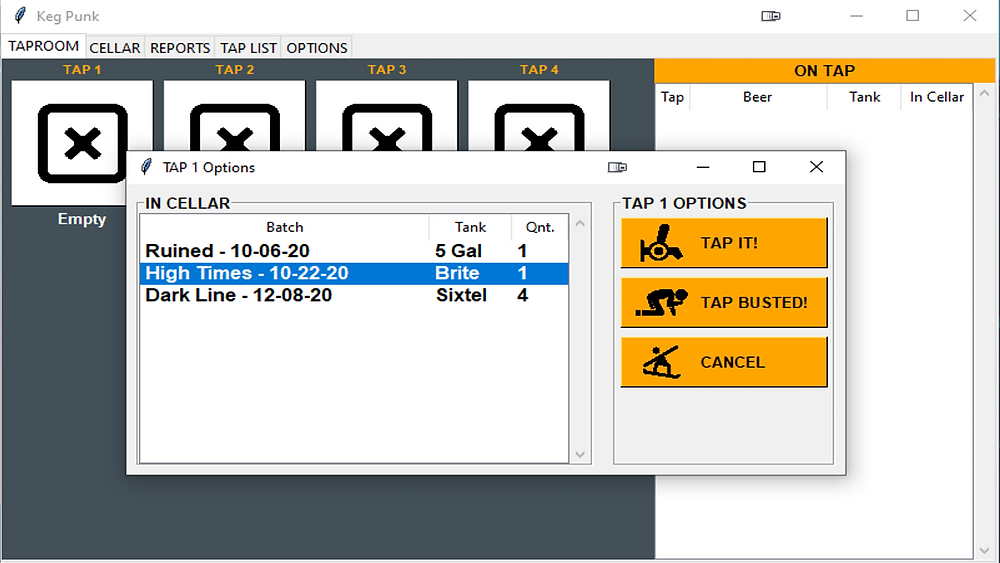Select the empty TAP 3 keg icon
Image resolution: width=1000 pixels, height=563 pixels.
tap(386, 115)
